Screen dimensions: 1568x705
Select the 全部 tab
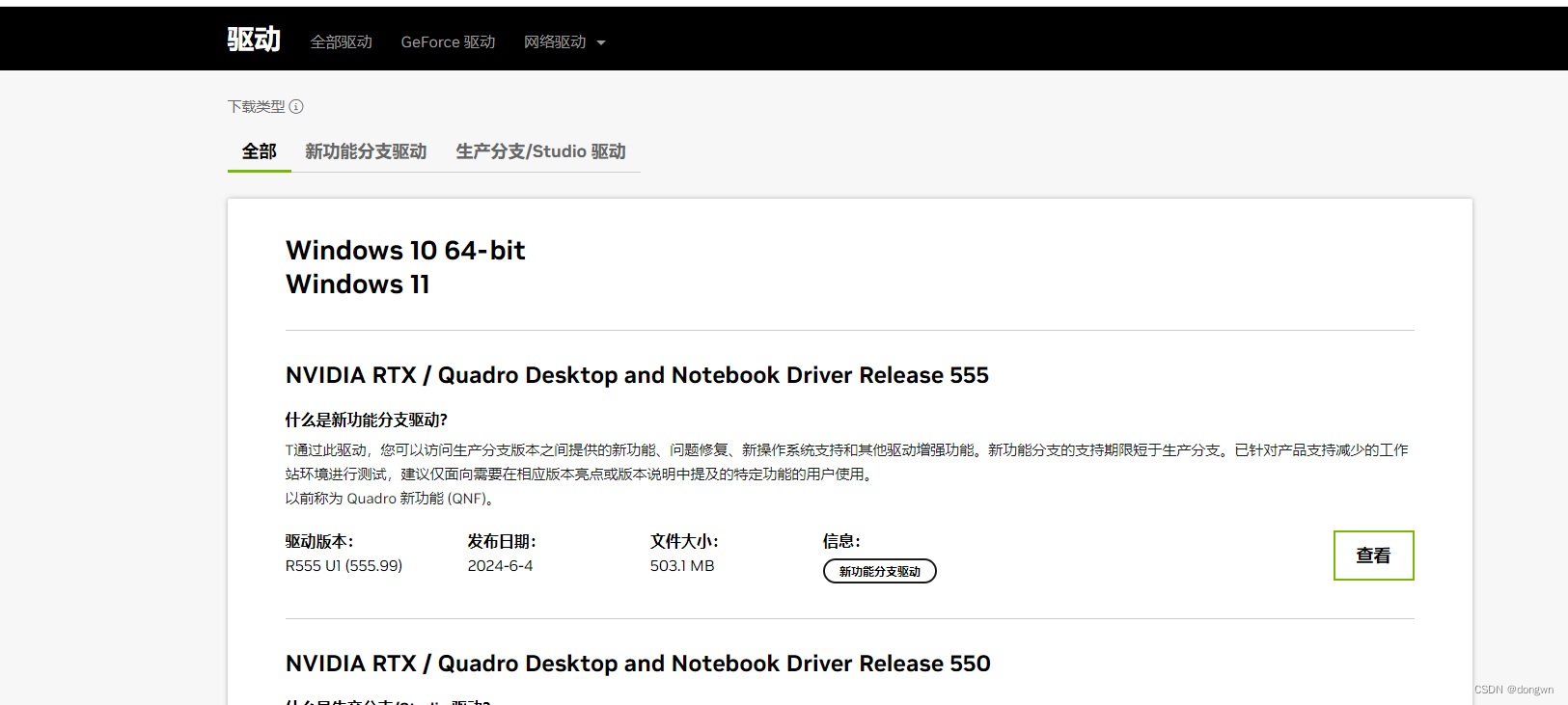[x=259, y=151]
